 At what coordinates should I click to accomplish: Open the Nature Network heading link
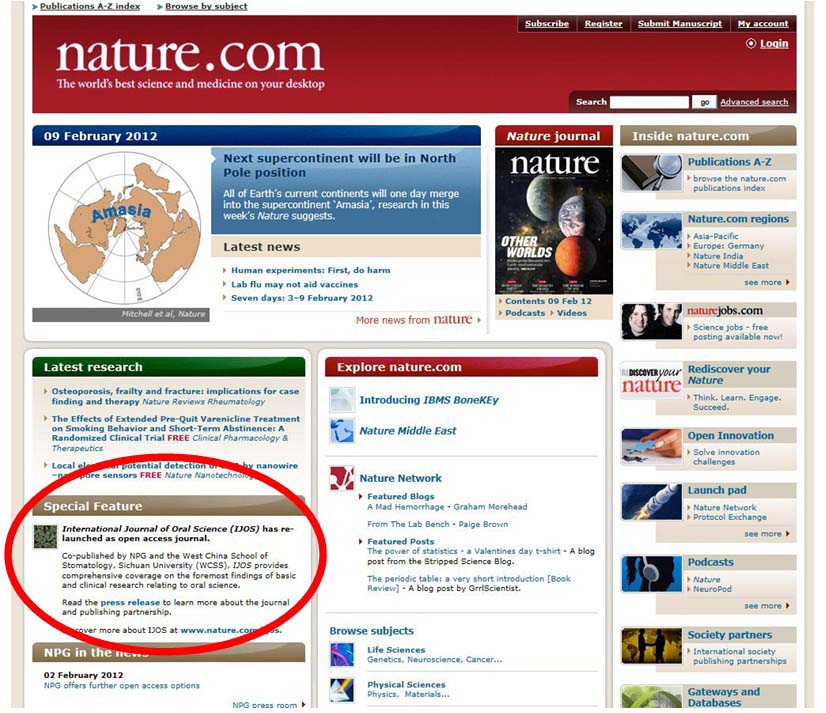coord(400,478)
